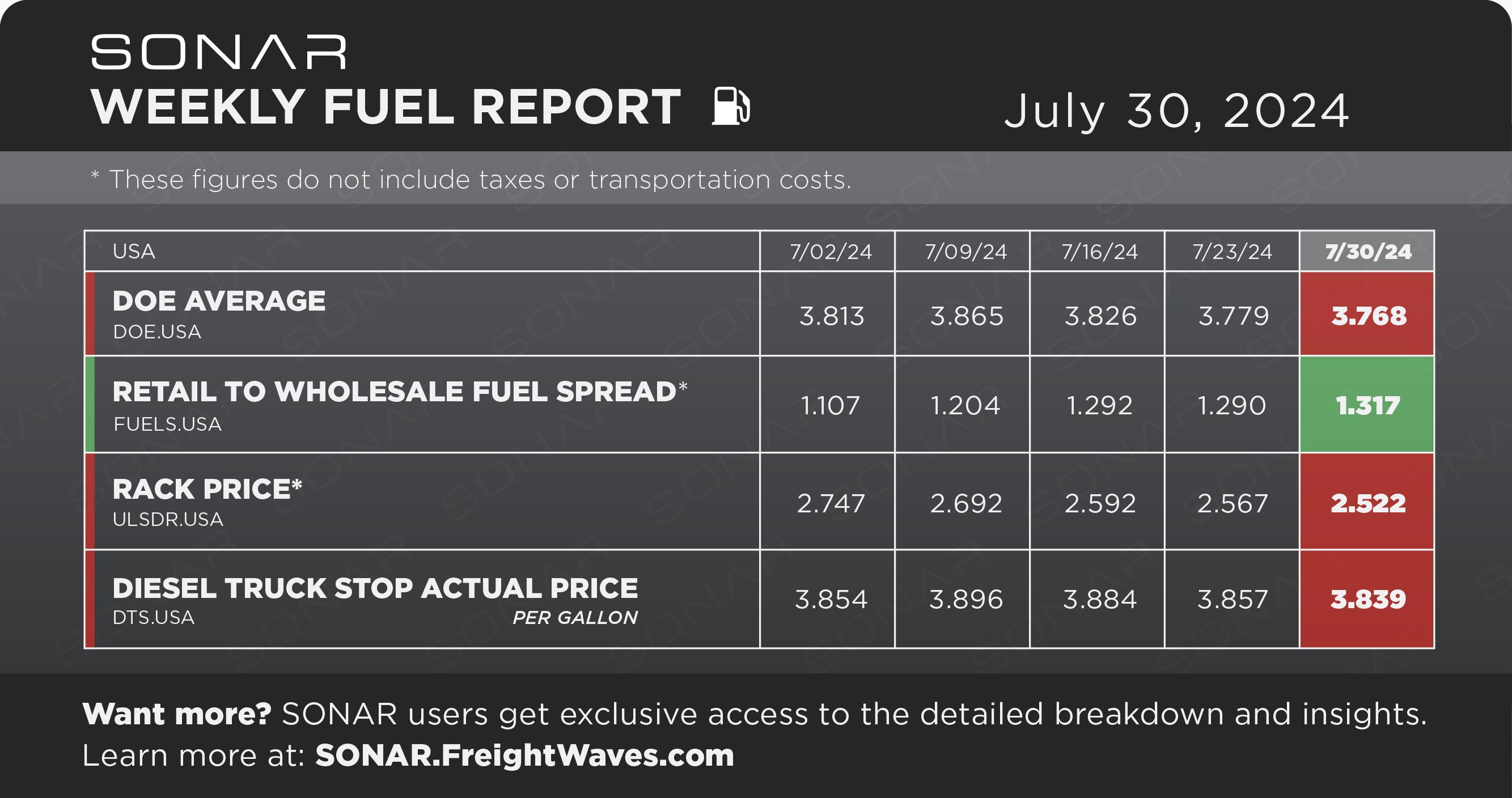Select the 7/30/24 column header
The width and height of the screenshot is (1512, 798).
tap(1367, 251)
